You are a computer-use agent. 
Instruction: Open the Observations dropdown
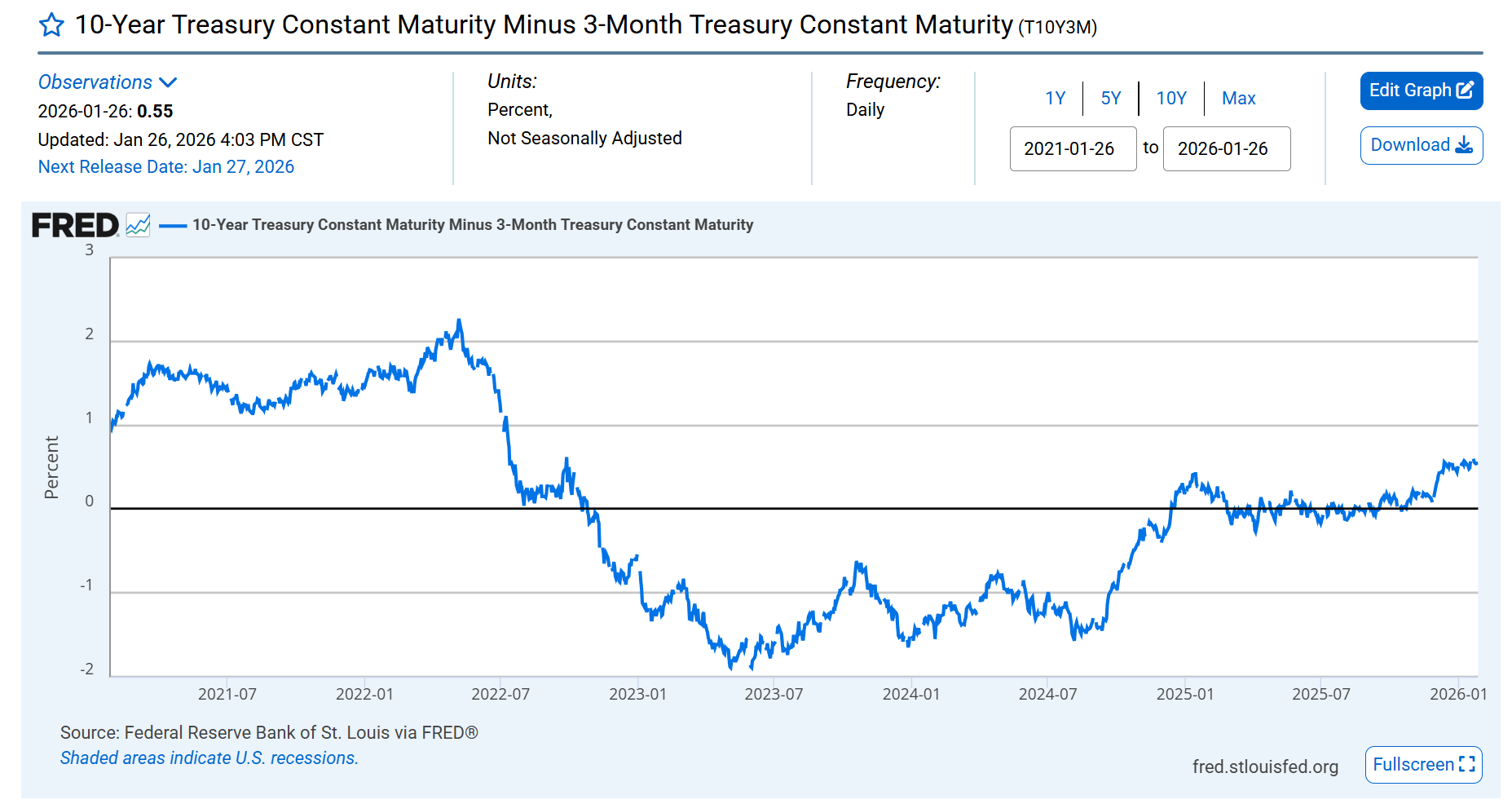(95, 82)
